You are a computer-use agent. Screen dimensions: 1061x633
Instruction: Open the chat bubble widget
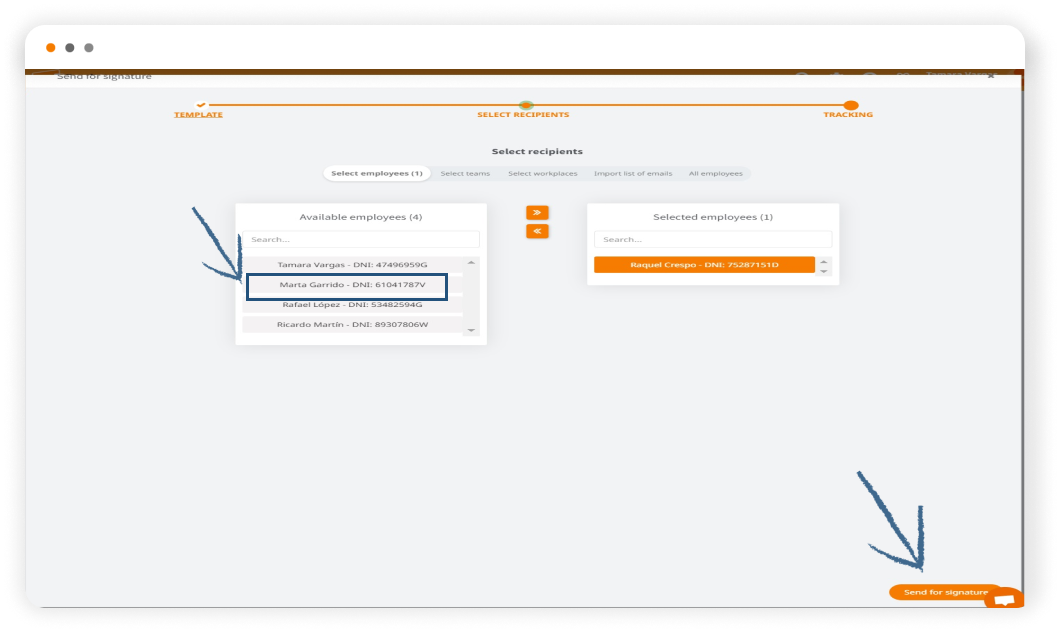pos(1004,599)
